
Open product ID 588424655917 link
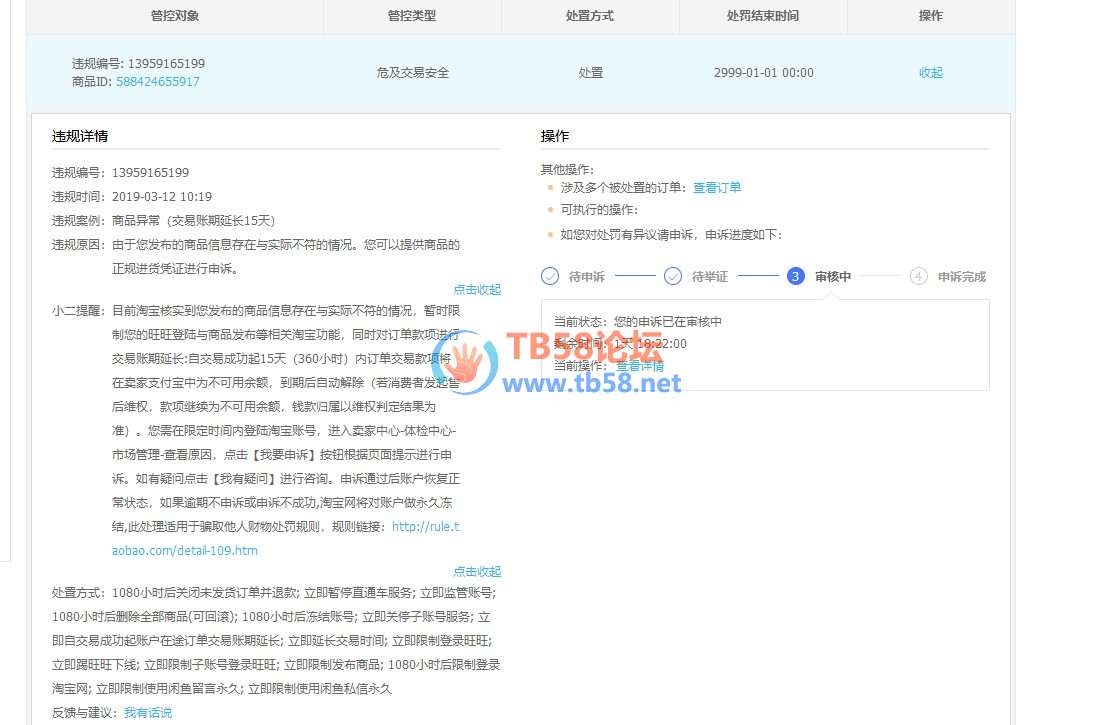158,82
